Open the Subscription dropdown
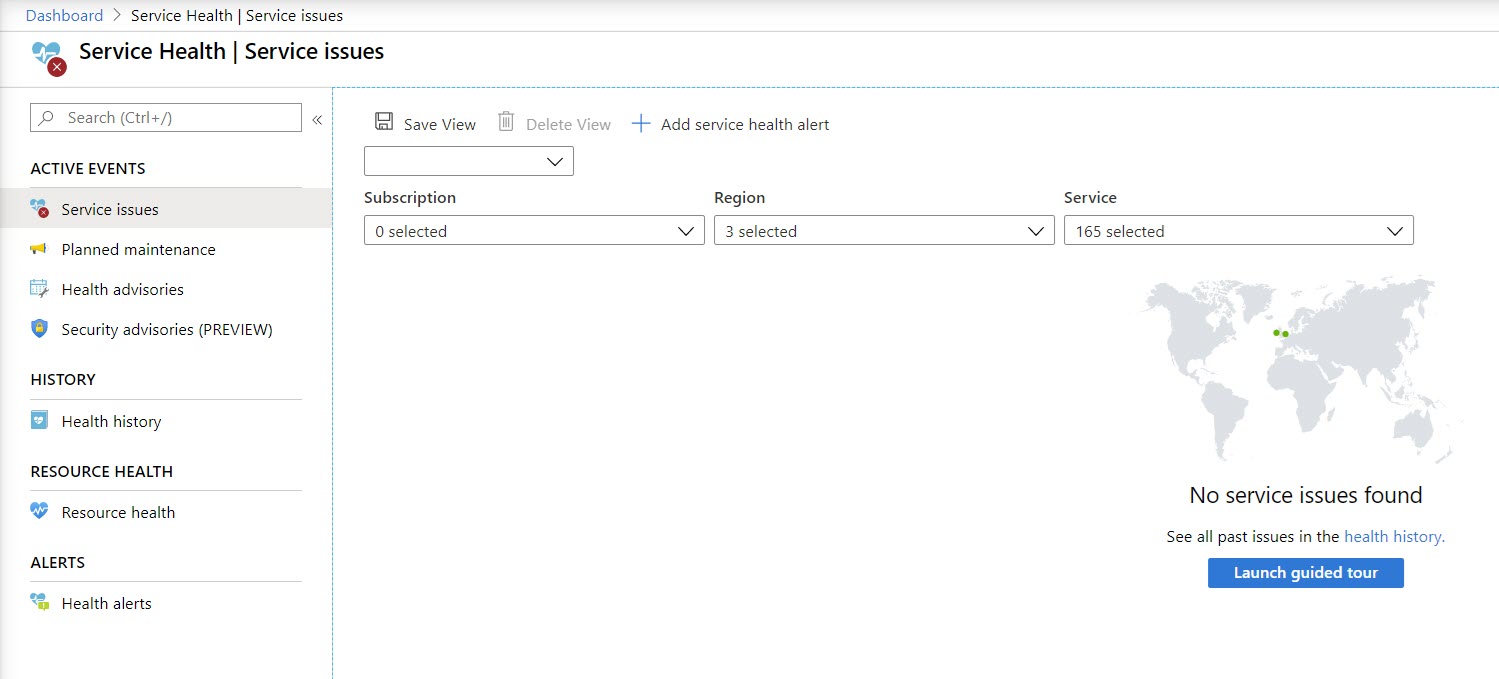Image resolution: width=1499 pixels, height=679 pixels. (x=534, y=231)
